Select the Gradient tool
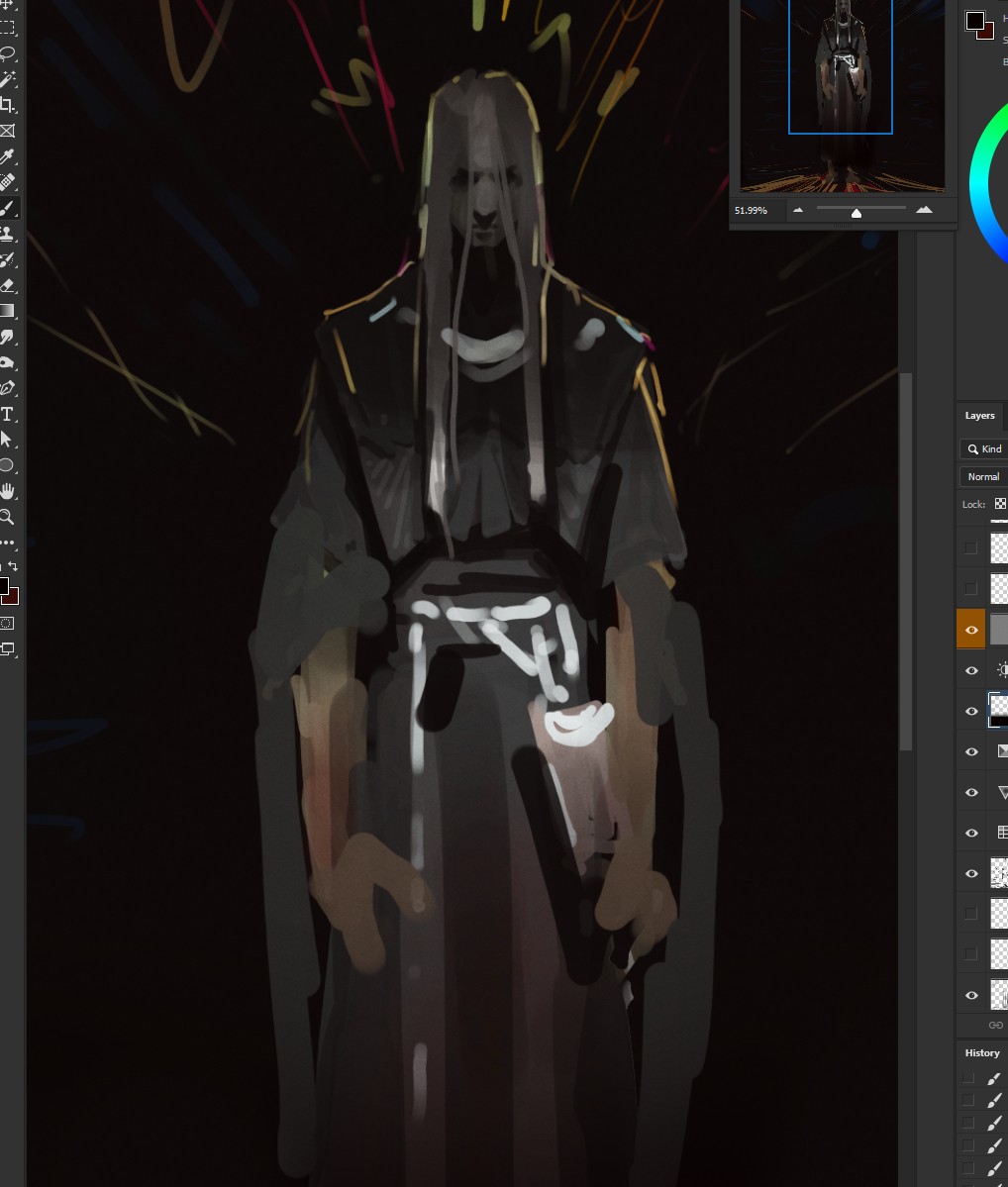The width and height of the screenshot is (1008, 1187). click(8, 310)
